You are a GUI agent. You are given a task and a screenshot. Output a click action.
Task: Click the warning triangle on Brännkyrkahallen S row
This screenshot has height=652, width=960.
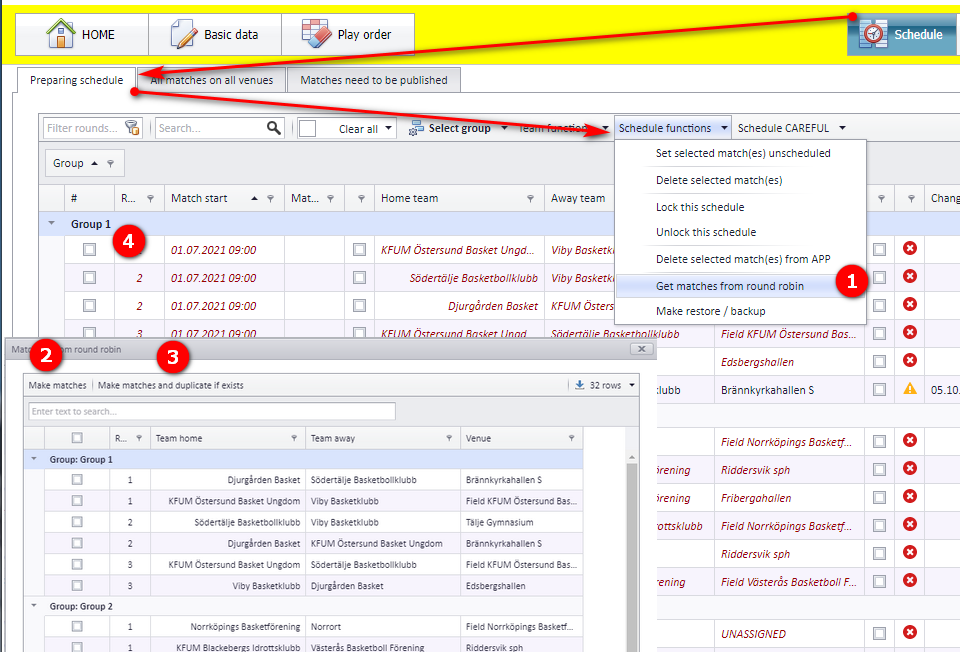click(x=910, y=388)
